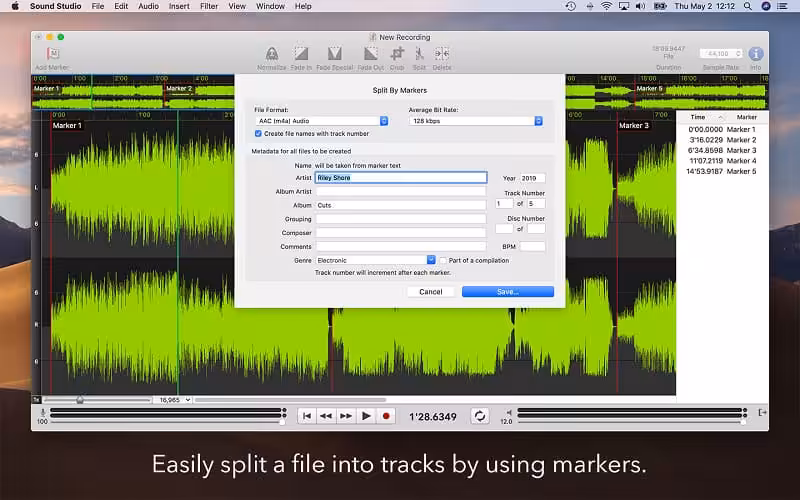Open the File Format dropdown

point(321,121)
